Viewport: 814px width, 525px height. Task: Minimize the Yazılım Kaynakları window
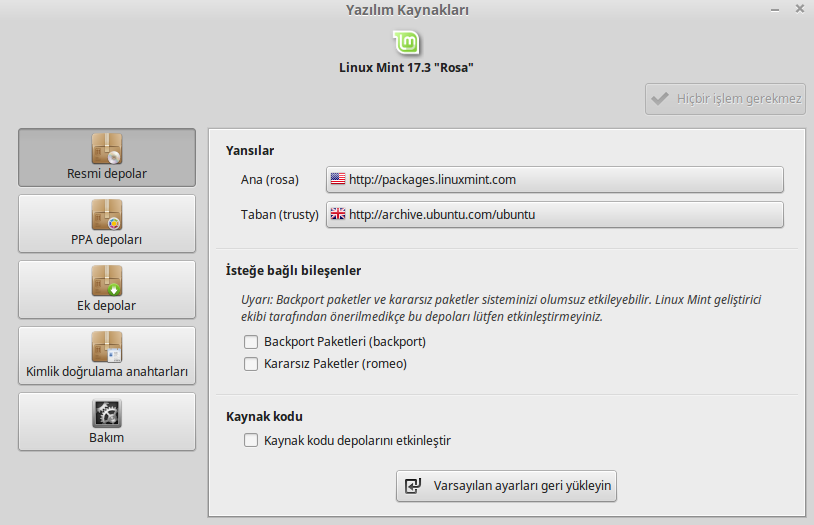point(775,10)
